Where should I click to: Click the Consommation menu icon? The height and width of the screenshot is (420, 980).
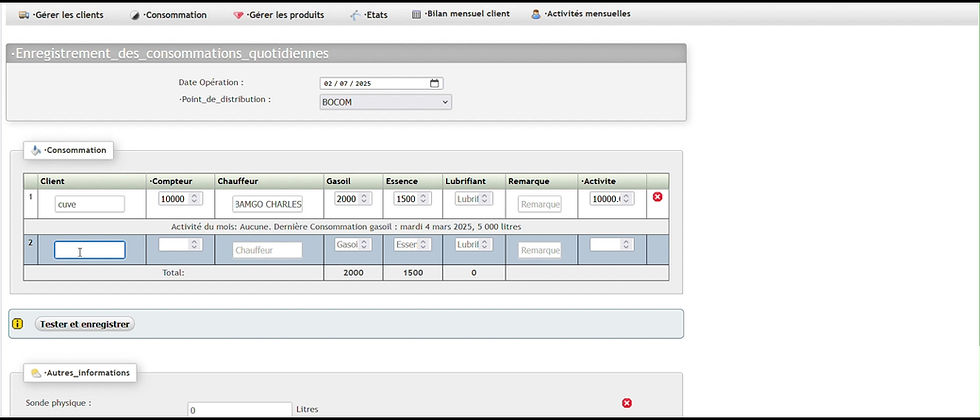coord(135,15)
